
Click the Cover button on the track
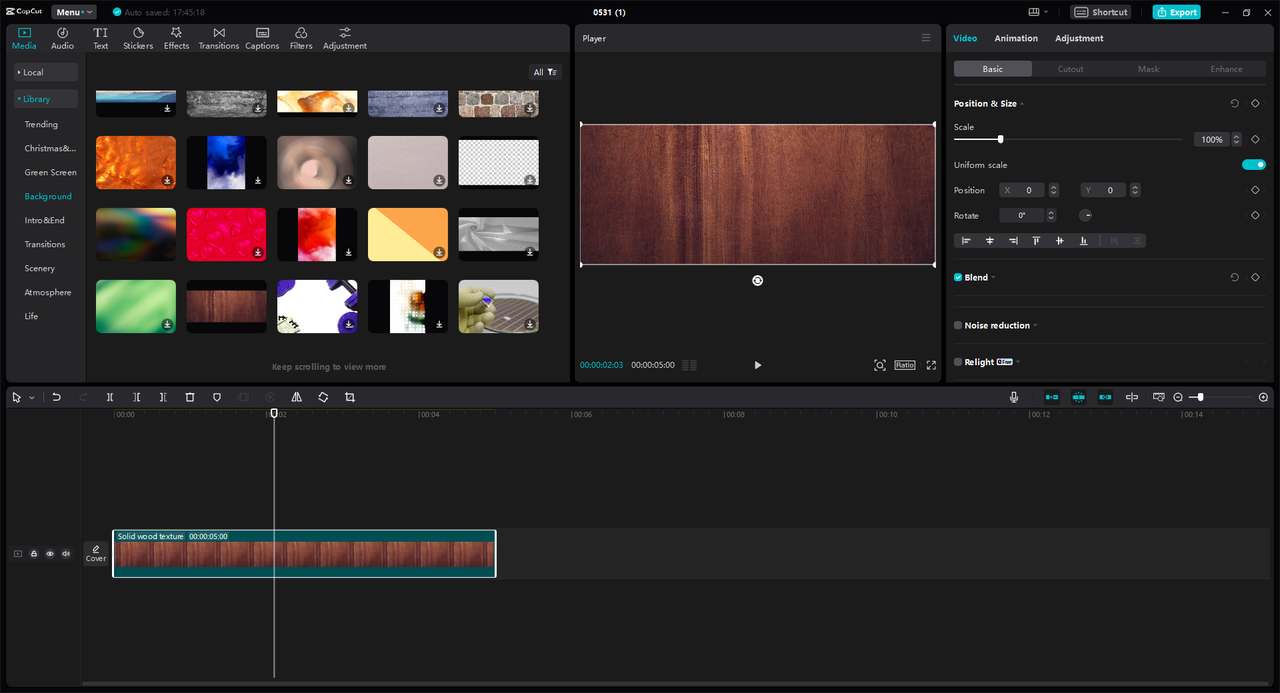tap(96, 553)
